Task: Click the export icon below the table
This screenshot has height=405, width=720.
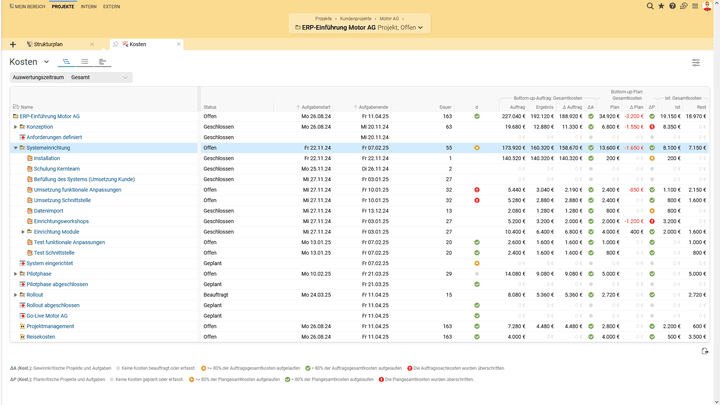Action: click(x=705, y=351)
